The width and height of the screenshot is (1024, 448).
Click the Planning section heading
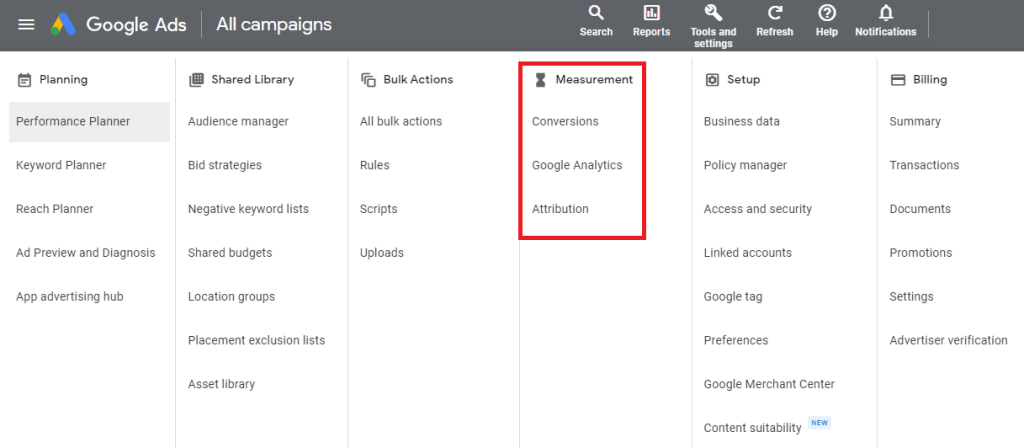pyautogui.click(x=63, y=80)
